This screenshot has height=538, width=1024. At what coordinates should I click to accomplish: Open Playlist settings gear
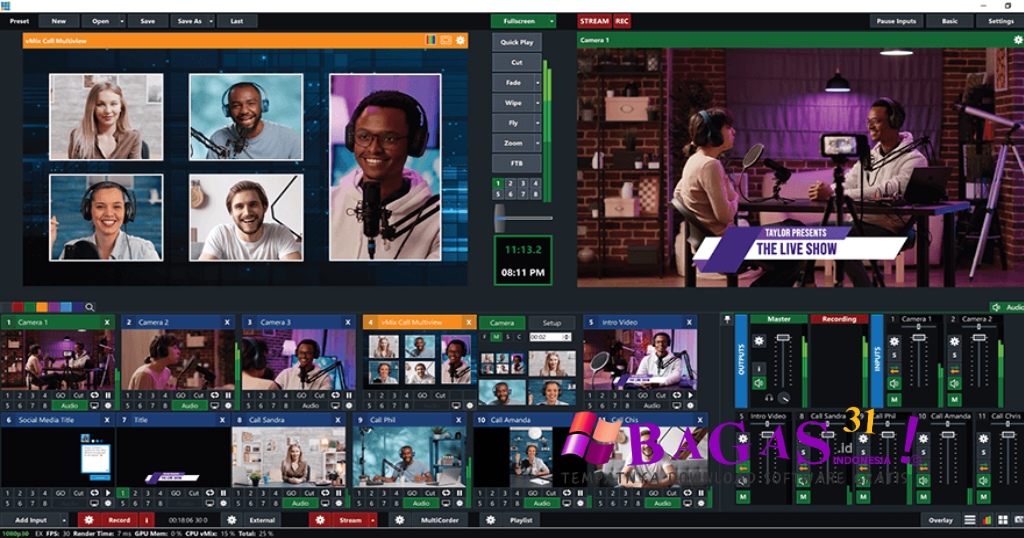pos(490,520)
